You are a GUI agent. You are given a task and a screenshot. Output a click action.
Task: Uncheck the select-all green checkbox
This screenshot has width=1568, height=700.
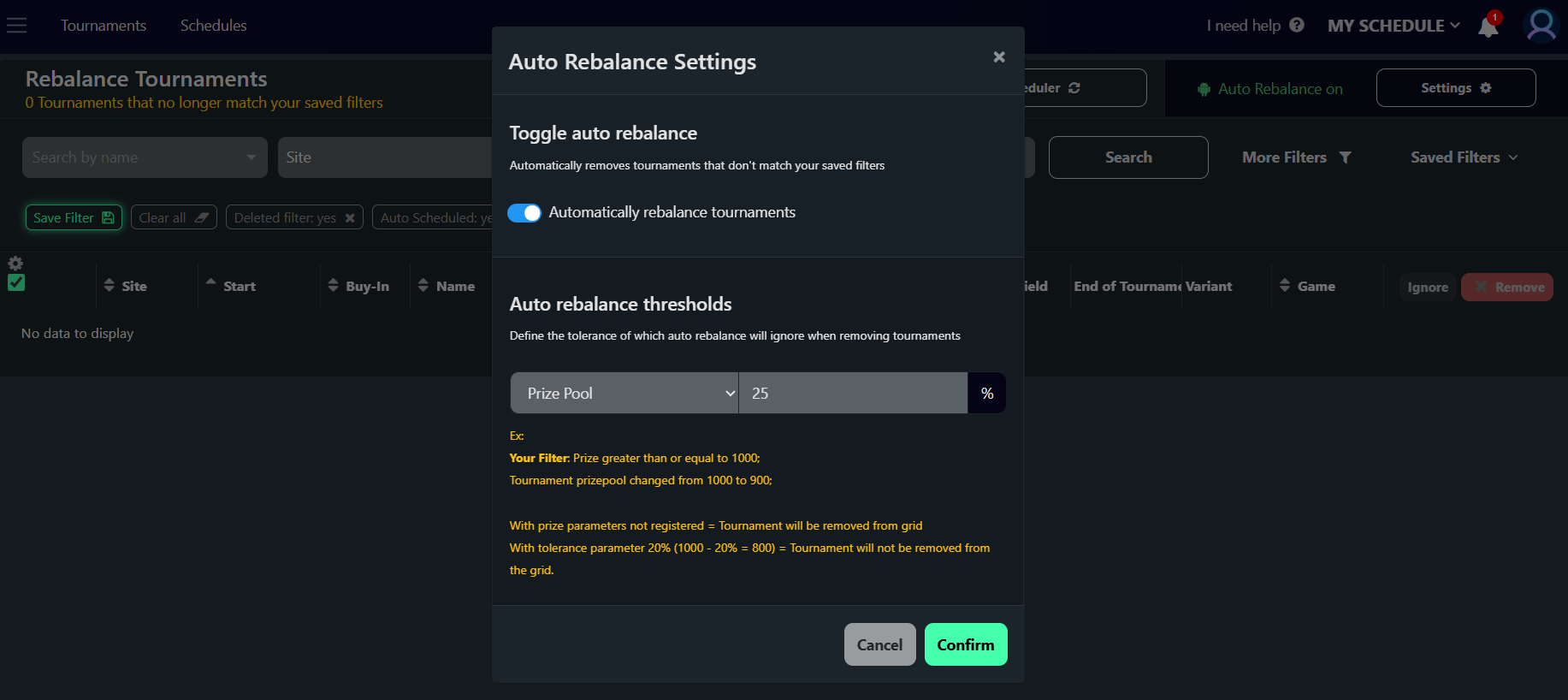16,283
